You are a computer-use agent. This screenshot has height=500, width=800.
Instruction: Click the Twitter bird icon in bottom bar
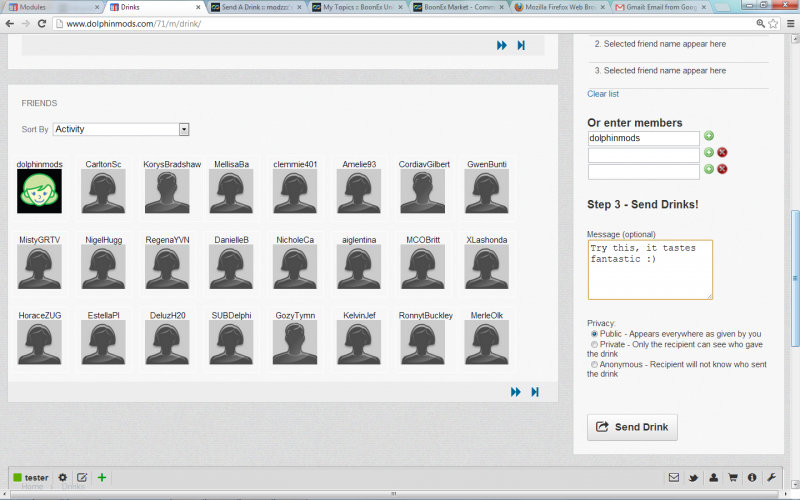[x=694, y=478]
